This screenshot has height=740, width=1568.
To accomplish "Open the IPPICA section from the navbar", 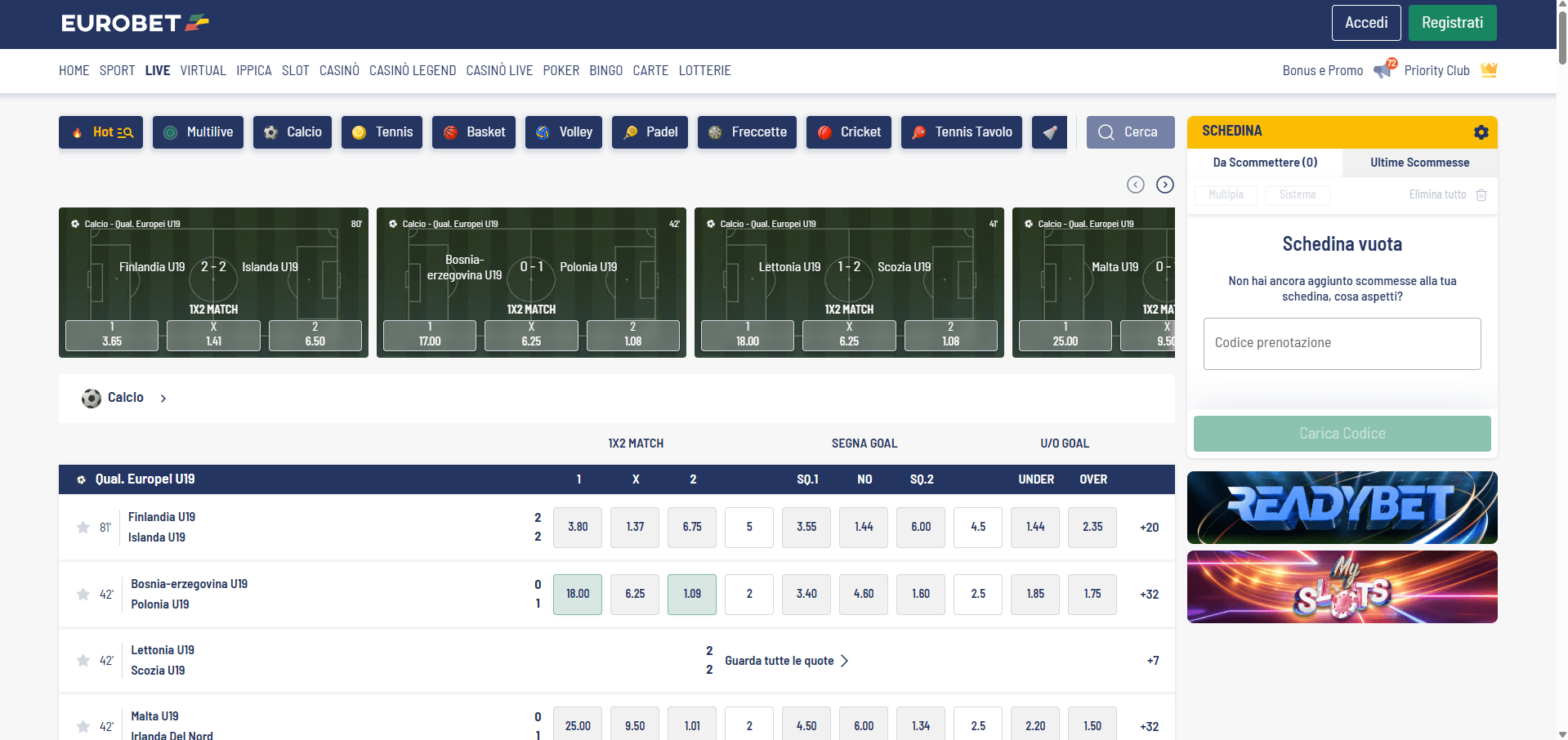I will (x=253, y=70).
